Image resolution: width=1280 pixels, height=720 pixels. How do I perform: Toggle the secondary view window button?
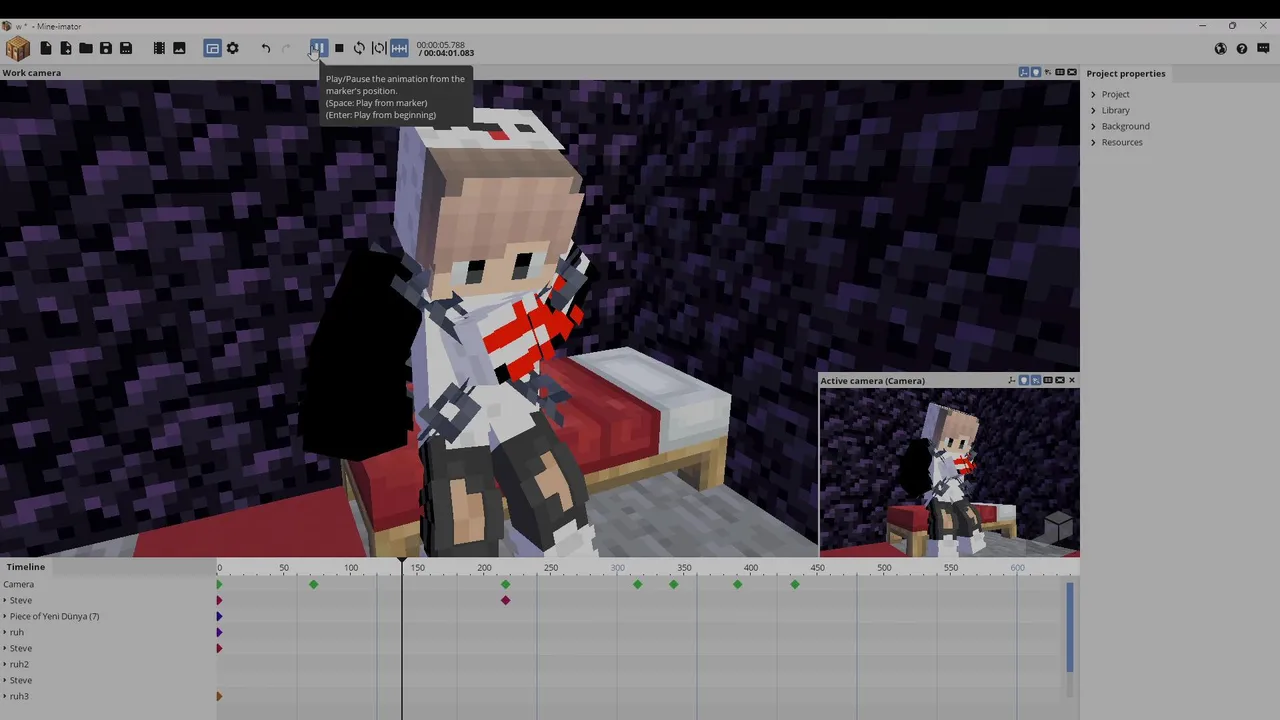pyautogui.click(x=212, y=48)
